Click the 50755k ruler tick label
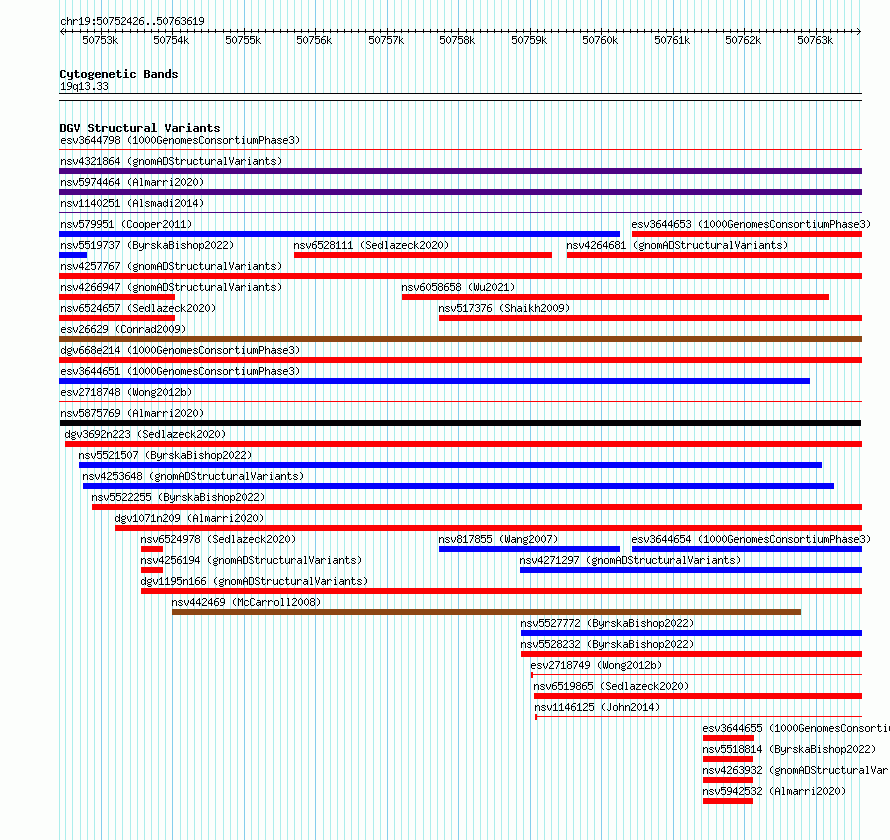The width and height of the screenshot is (890, 840). (243, 40)
